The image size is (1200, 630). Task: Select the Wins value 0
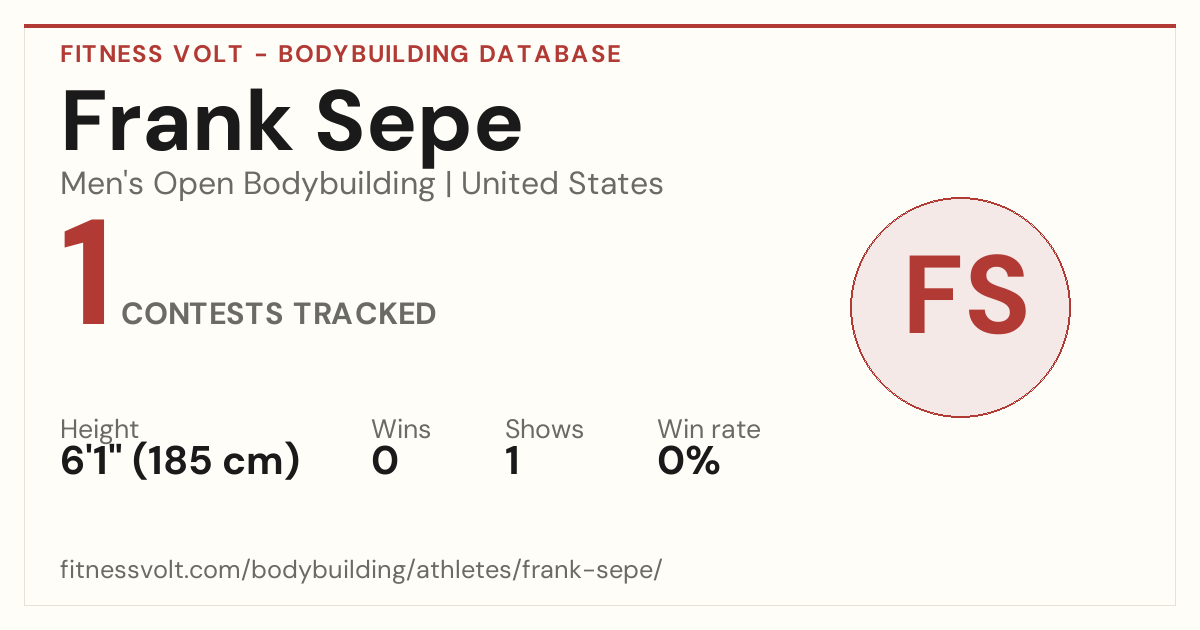[385, 462]
